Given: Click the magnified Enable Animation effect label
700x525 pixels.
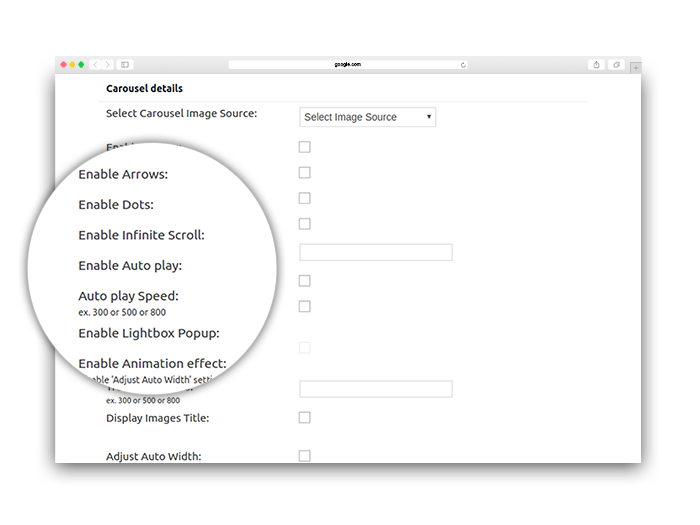Looking at the screenshot, I should (152, 363).
